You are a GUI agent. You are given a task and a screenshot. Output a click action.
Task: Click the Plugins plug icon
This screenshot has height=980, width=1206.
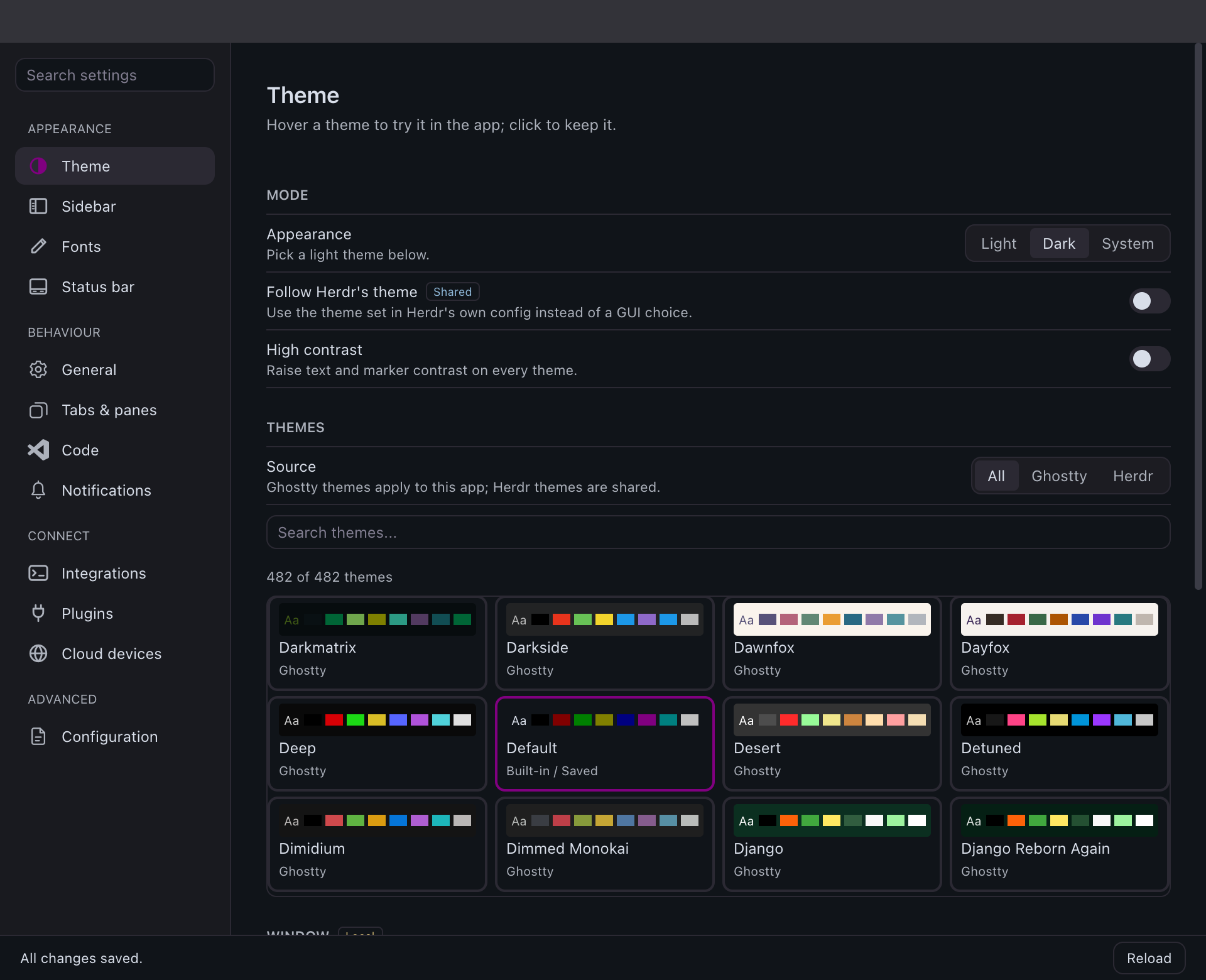pos(38,613)
